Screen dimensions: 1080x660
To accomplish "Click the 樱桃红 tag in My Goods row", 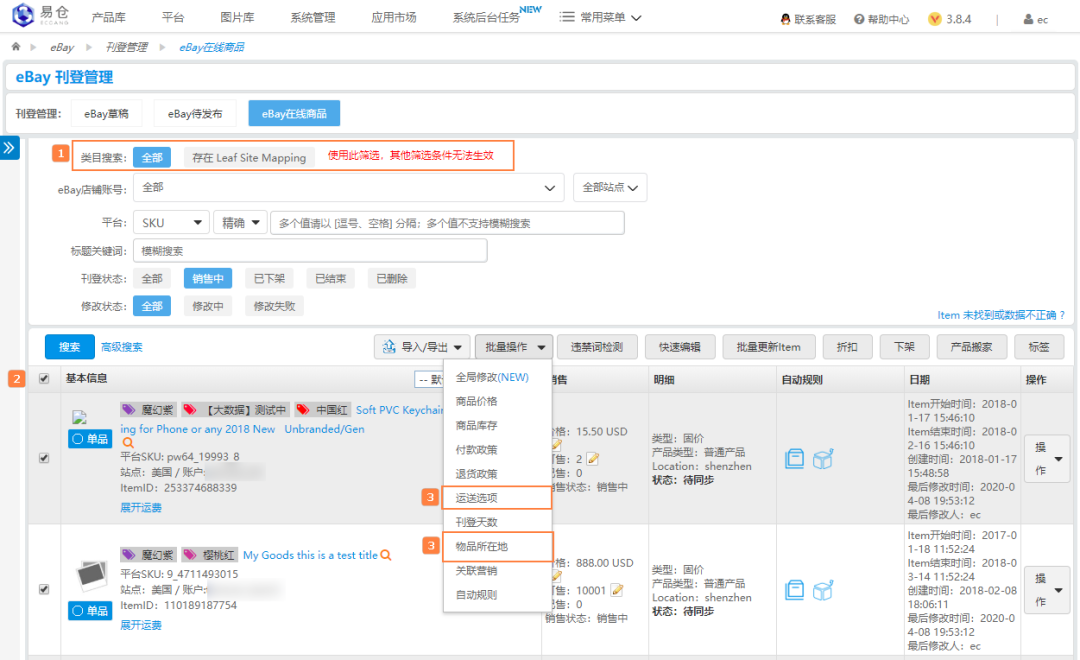I will [x=209, y=555].
